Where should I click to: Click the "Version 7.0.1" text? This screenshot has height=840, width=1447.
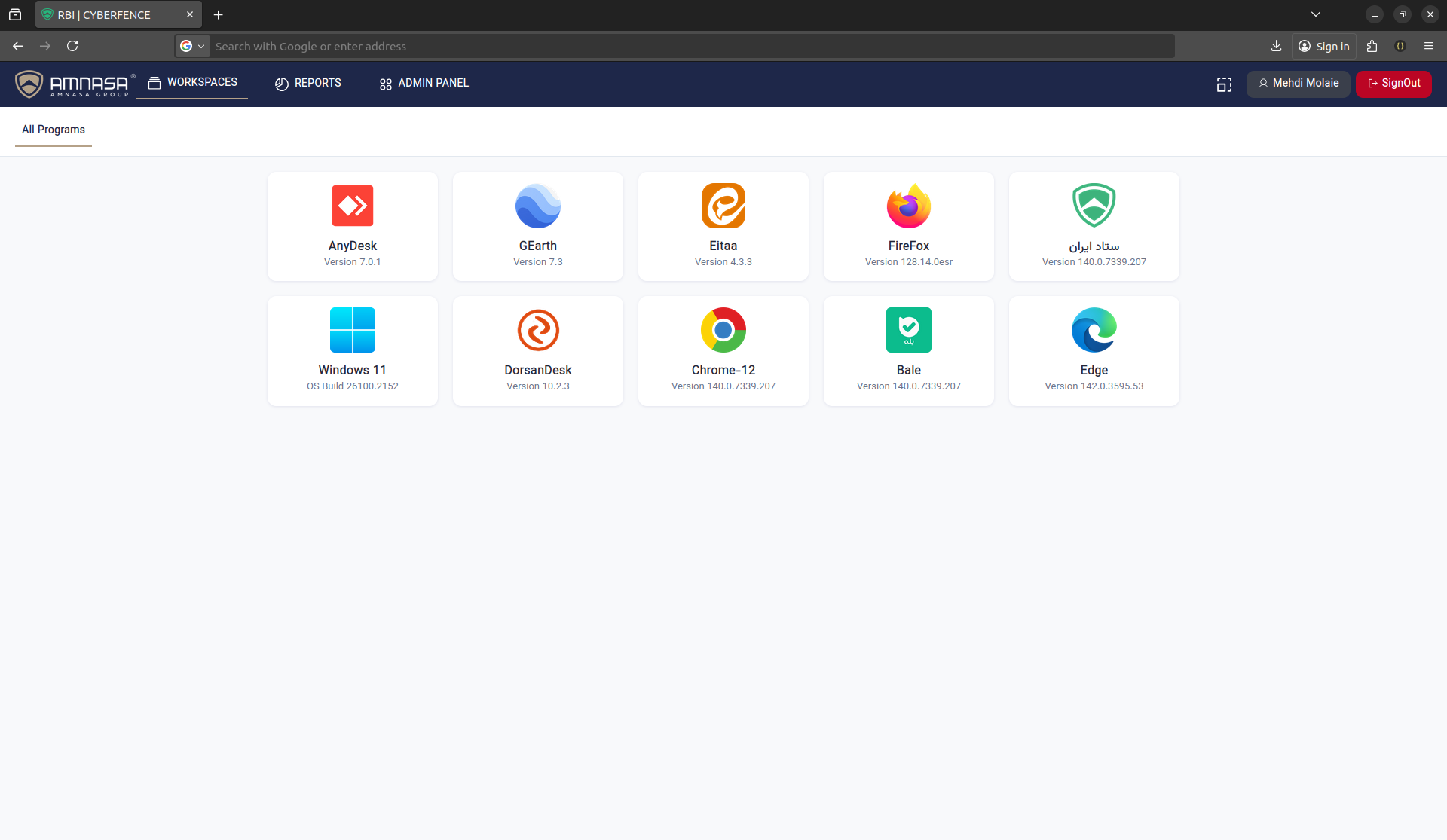[x=353, y=262]
